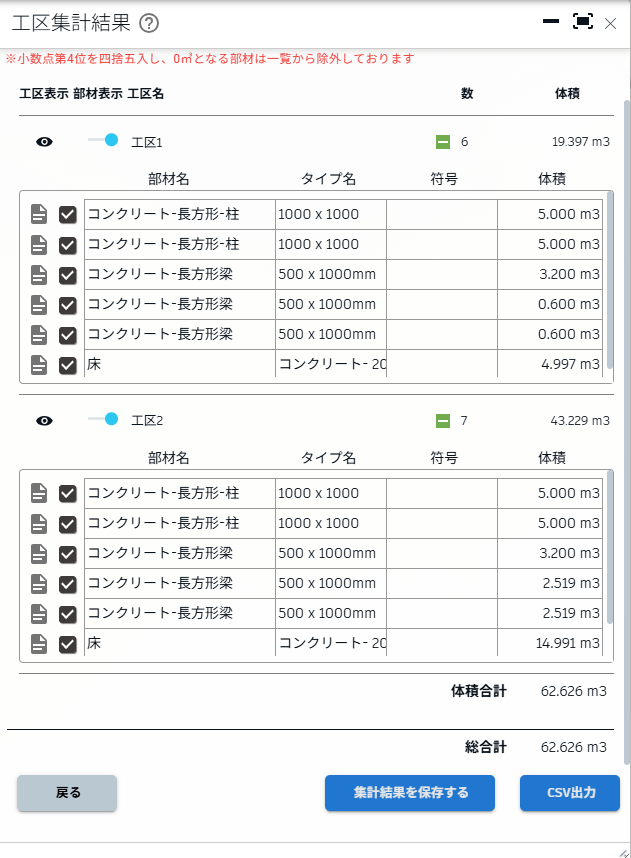Image resolution: width=631 pixels, height=858 pixels.
Task: Click document icon of first 工区2 column row
Action: point(39,493)
